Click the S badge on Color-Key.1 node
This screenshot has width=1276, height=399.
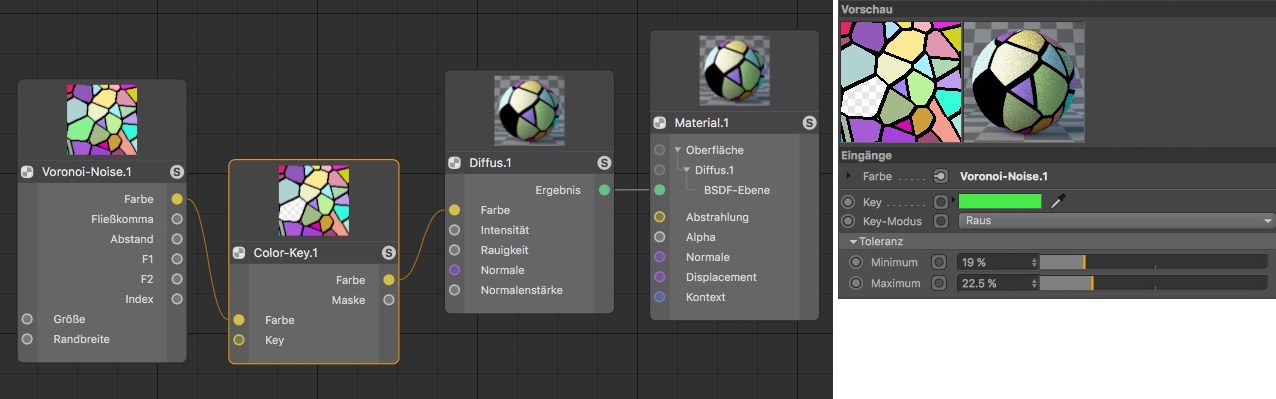tap(389, 253)
